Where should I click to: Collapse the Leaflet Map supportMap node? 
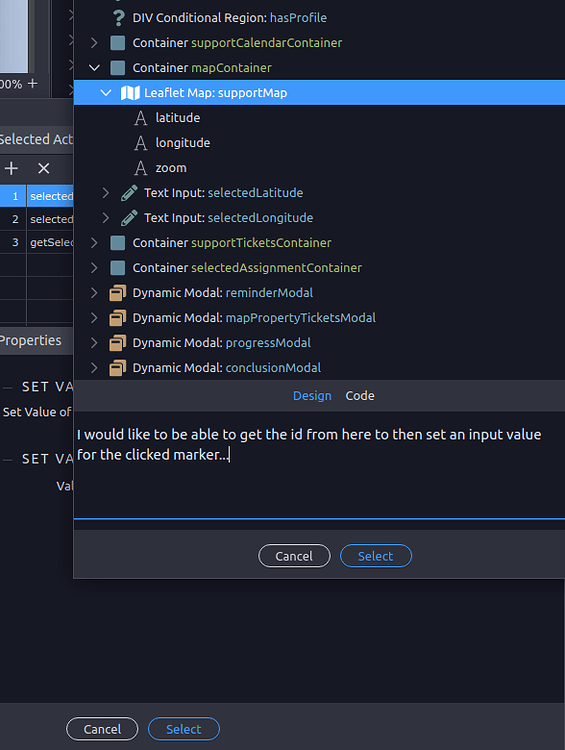click(x=106, y=93)
